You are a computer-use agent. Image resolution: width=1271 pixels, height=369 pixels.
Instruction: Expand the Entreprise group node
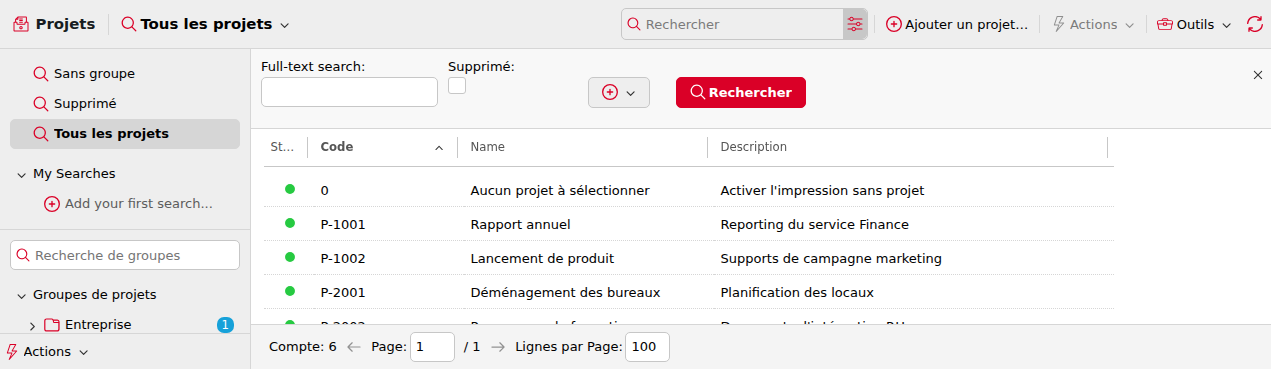click(x=32, y=325)
